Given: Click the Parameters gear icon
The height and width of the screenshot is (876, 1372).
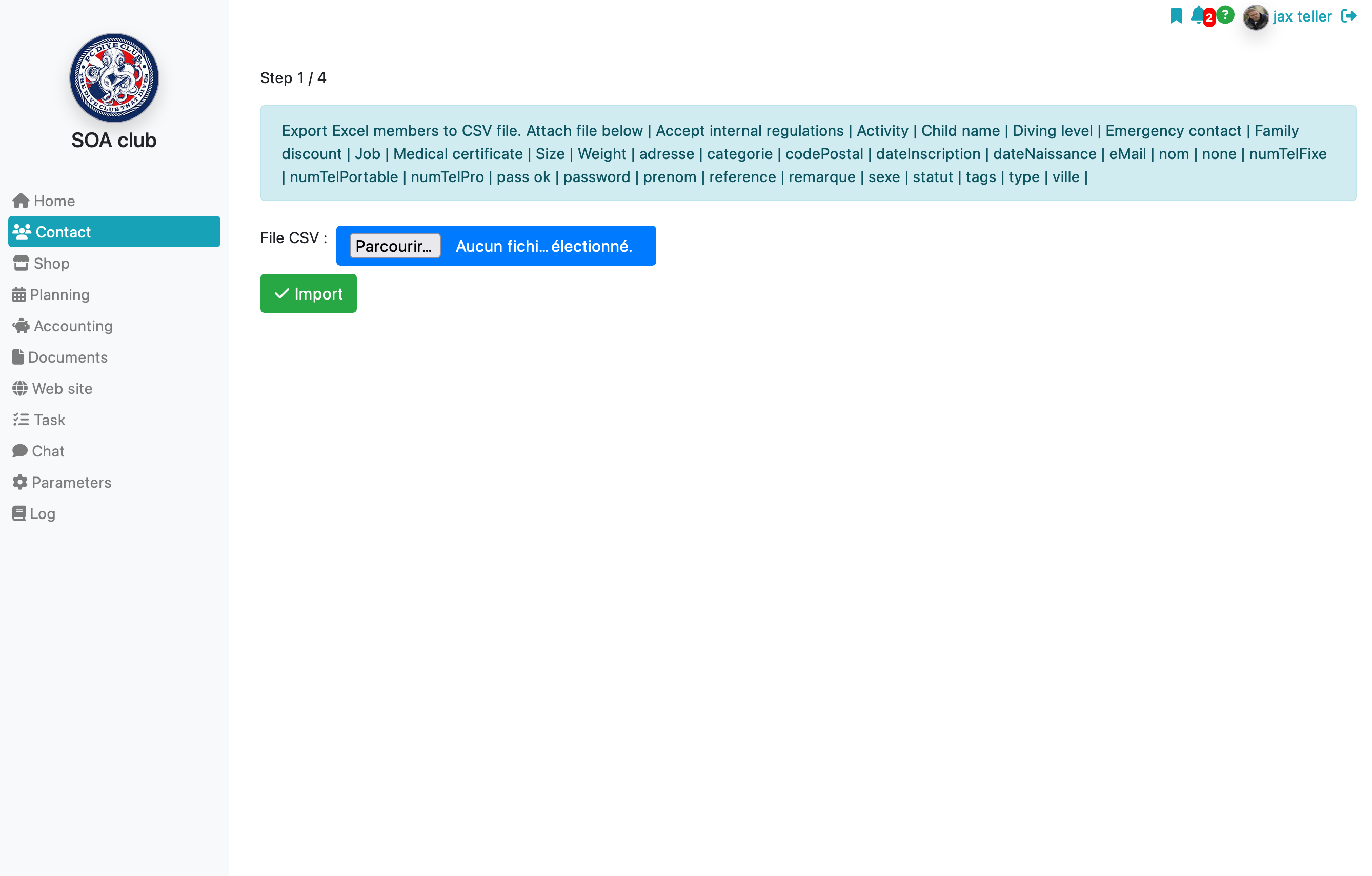Looking at the screenshot, I should coord(20,482).
